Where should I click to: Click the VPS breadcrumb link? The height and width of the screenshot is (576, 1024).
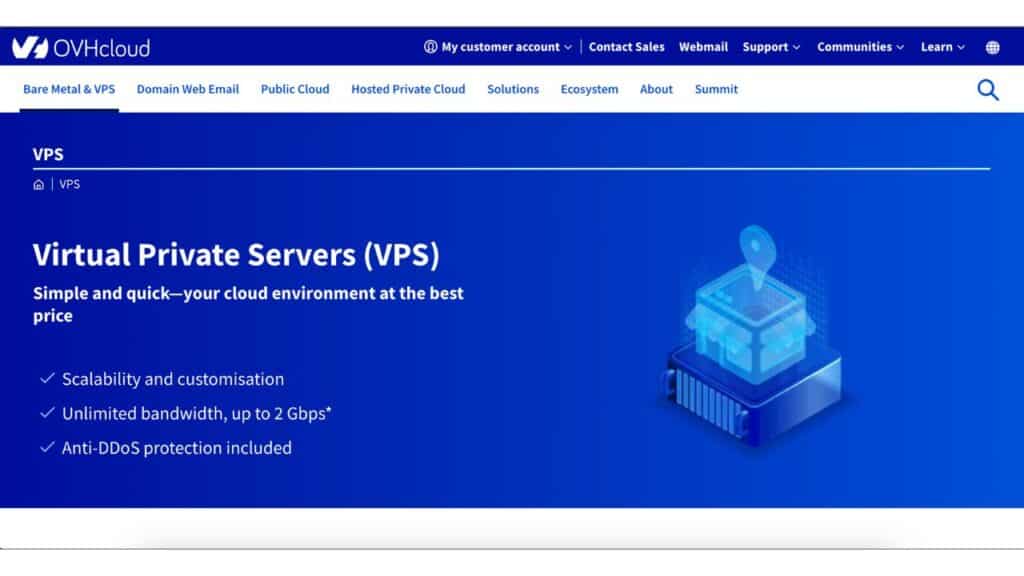pos(69,185)
